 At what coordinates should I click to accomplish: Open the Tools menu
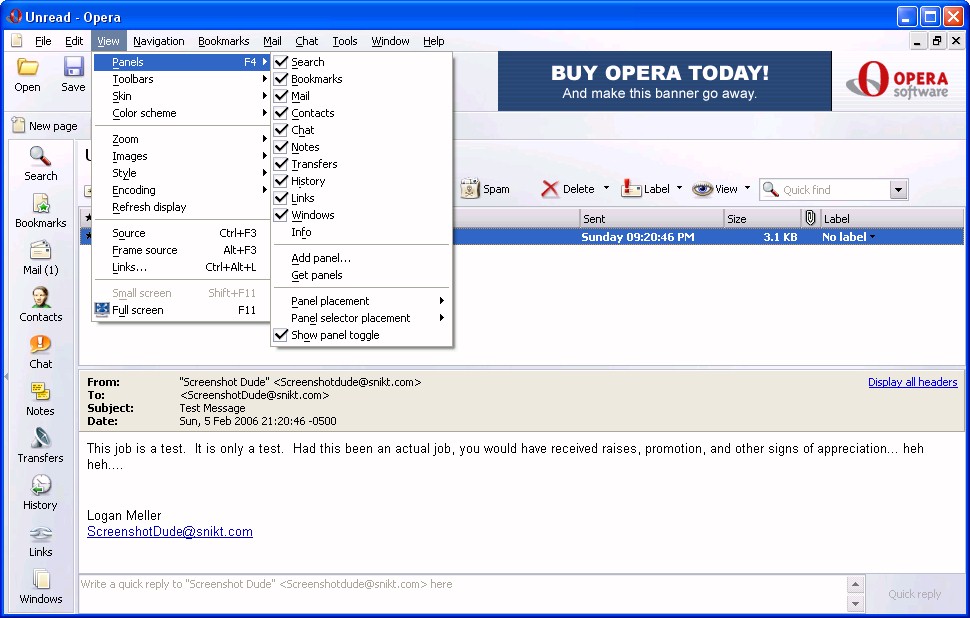tap(345, 41)
